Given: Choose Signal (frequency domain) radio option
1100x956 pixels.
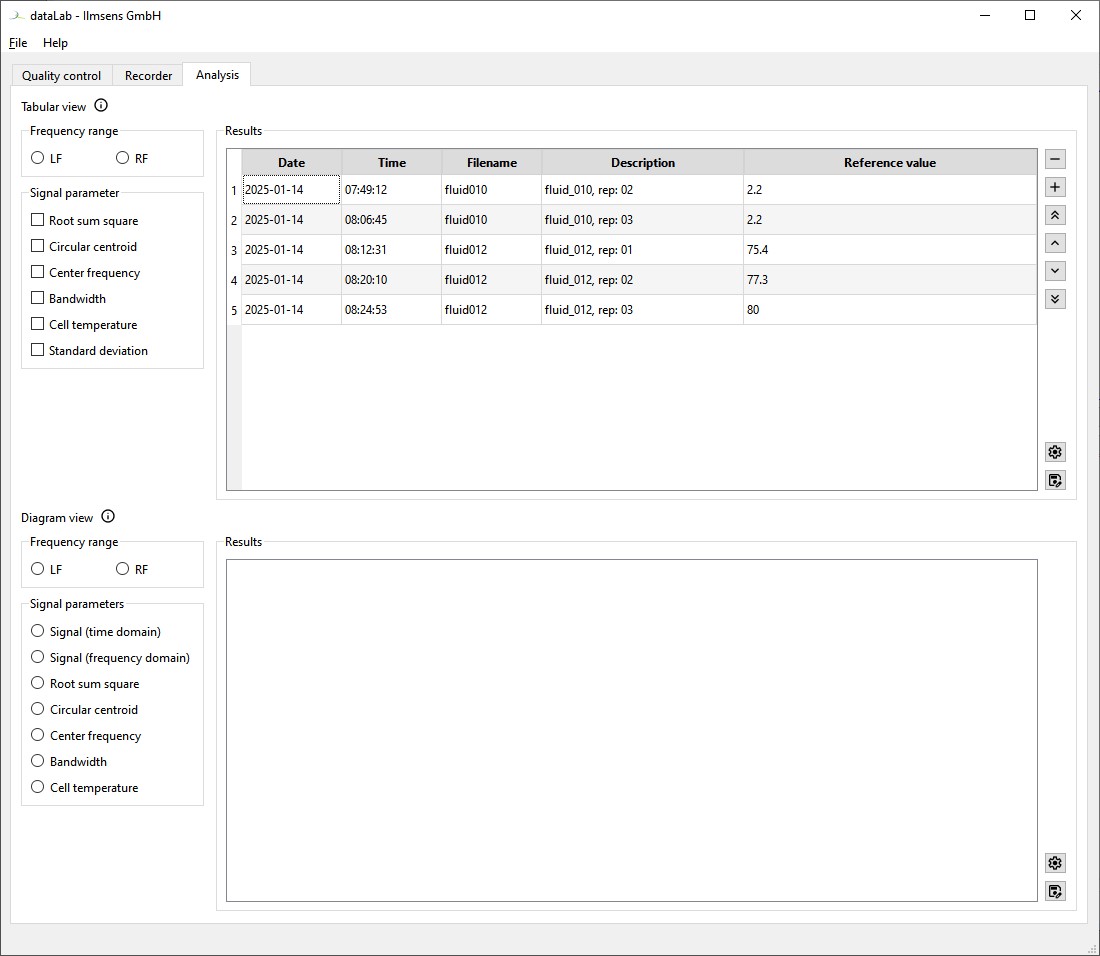Looking at the screenshot, I should click(x=38, y=657).
